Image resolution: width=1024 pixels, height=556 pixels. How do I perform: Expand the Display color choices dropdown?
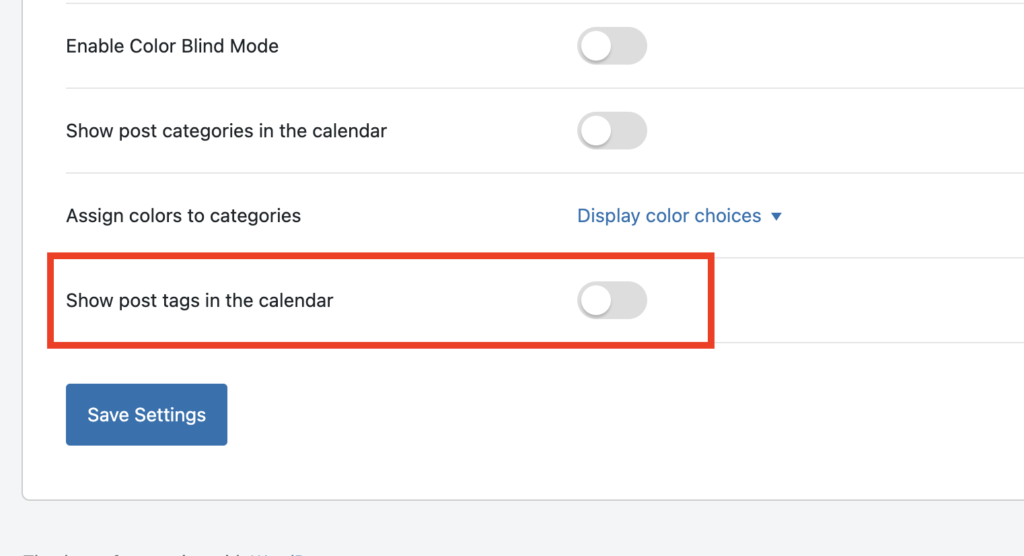[679, 216]
